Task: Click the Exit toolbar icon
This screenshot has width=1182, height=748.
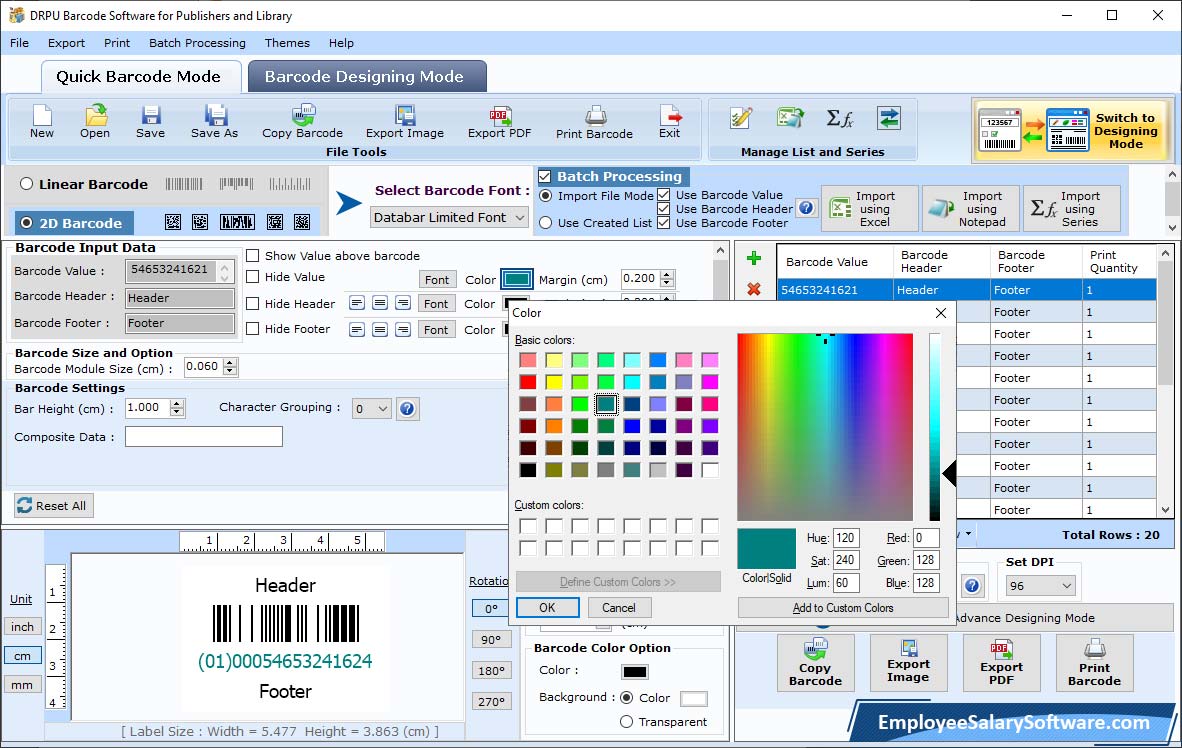Action: click(669, 122)
